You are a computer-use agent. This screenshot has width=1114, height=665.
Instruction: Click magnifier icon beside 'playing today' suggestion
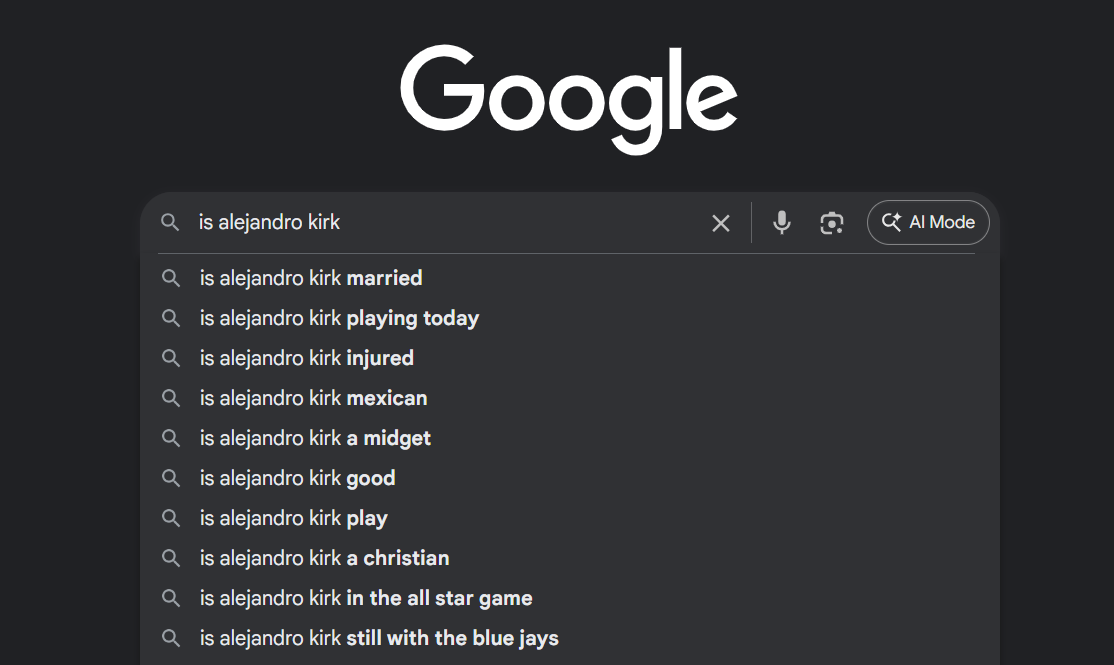(171, 318)
